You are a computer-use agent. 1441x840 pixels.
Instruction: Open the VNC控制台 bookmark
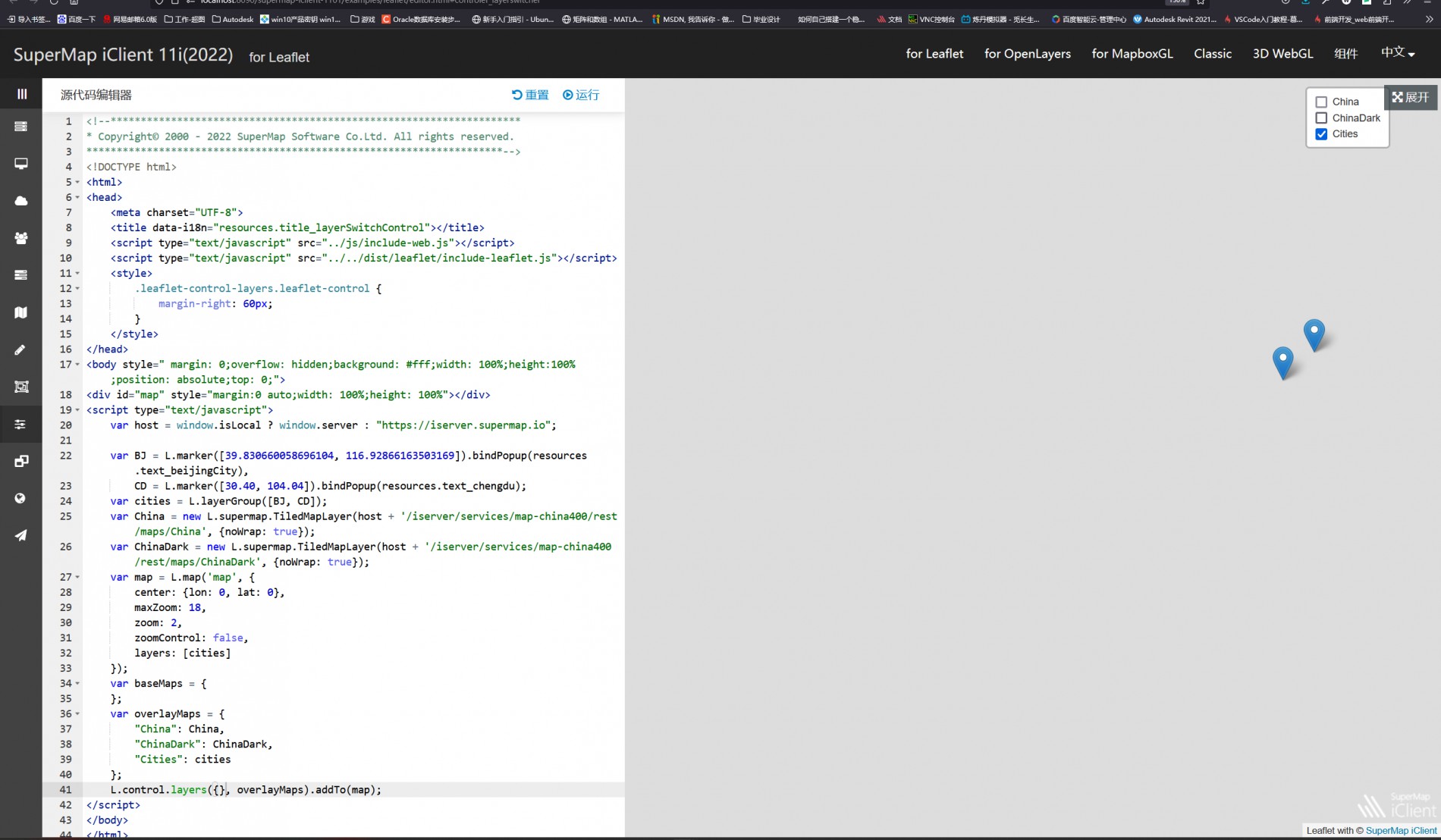[931, 19]
